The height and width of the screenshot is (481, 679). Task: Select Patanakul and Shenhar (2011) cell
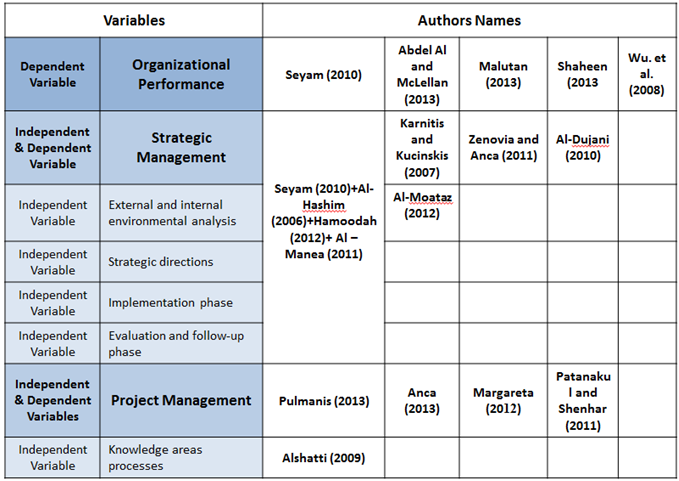(x=581, y=401)
